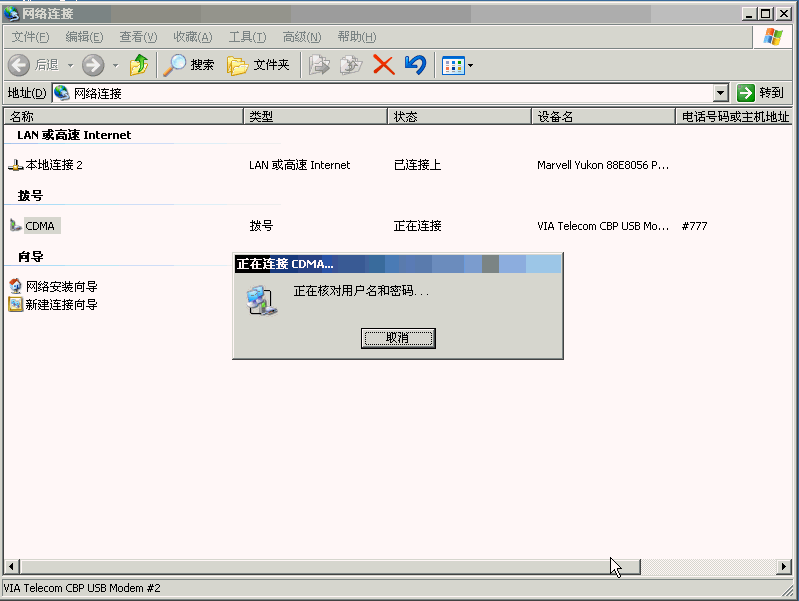The image size is (799, 601).
Task: Click the Back arrow icon
Action: pos(19,65)
